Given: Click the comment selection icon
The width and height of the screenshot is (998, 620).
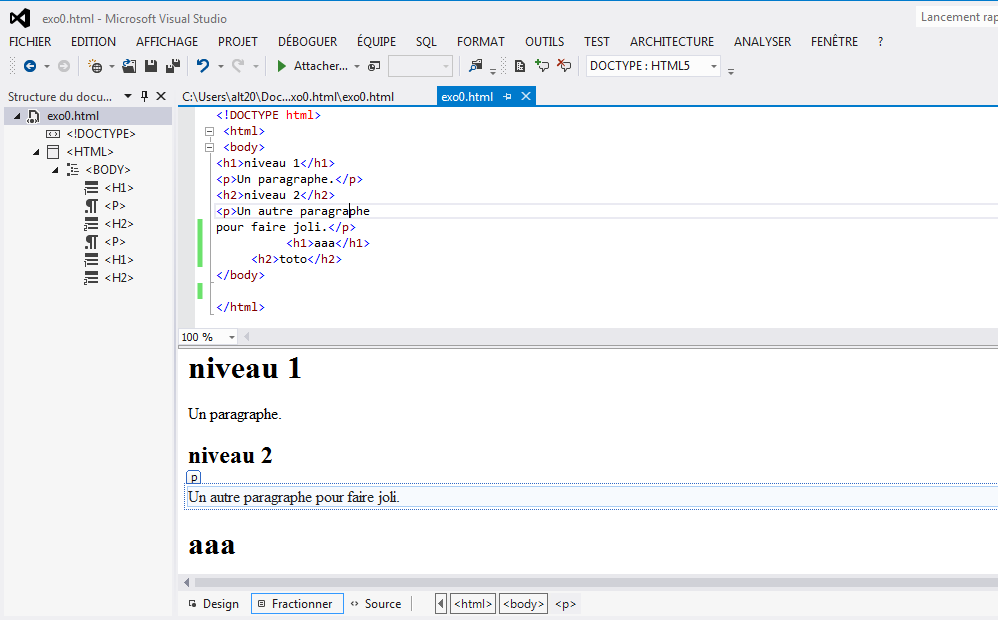Looking at the screenshot, I should [542, 66].
